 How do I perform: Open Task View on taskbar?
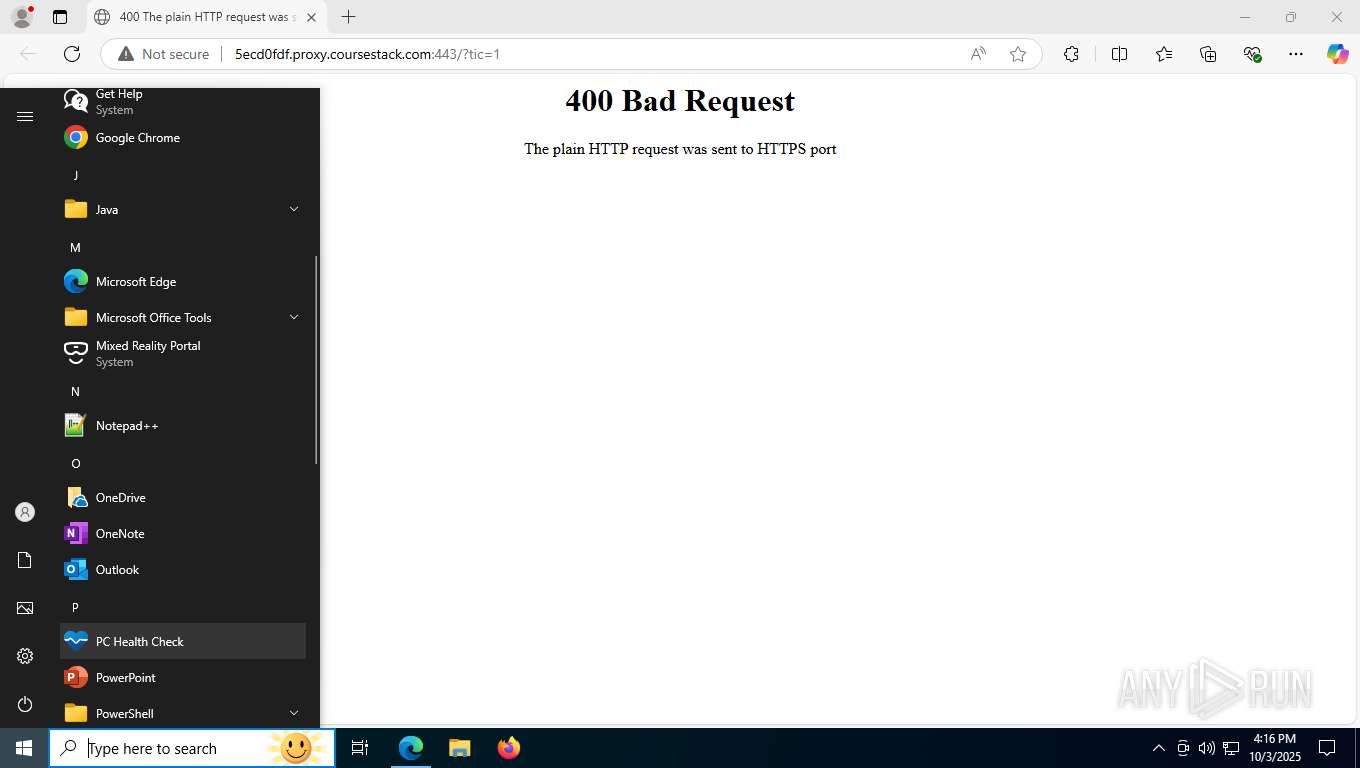tap(360, 748)
